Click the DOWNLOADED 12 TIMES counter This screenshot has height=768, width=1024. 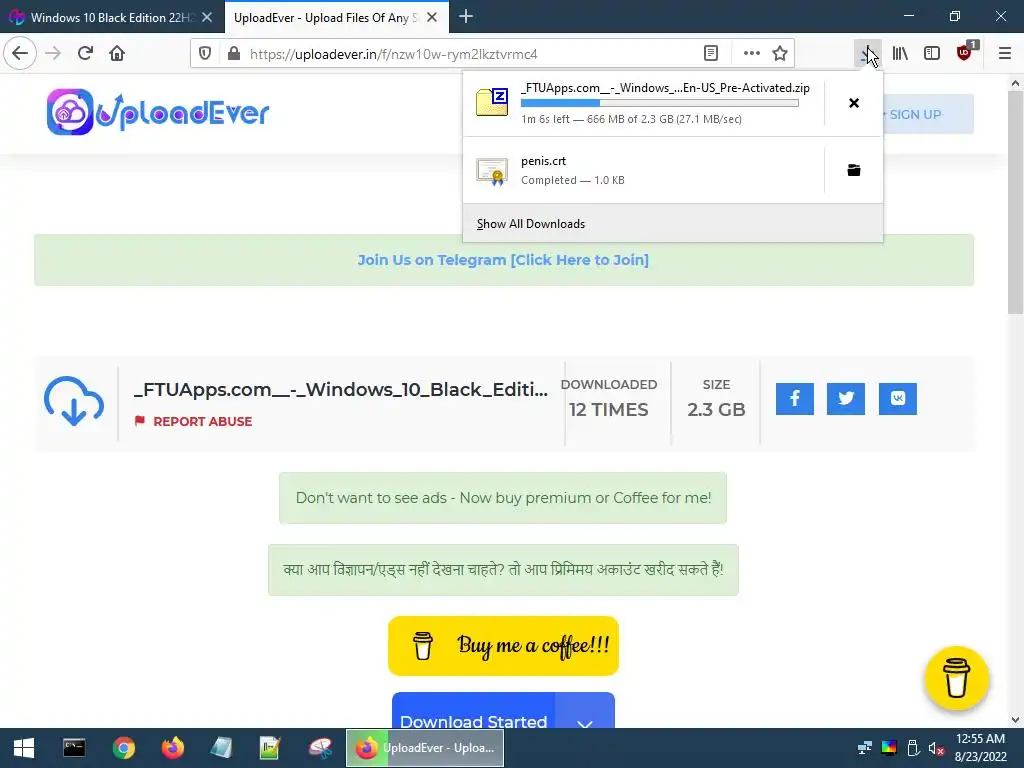[x=609, y=398]
